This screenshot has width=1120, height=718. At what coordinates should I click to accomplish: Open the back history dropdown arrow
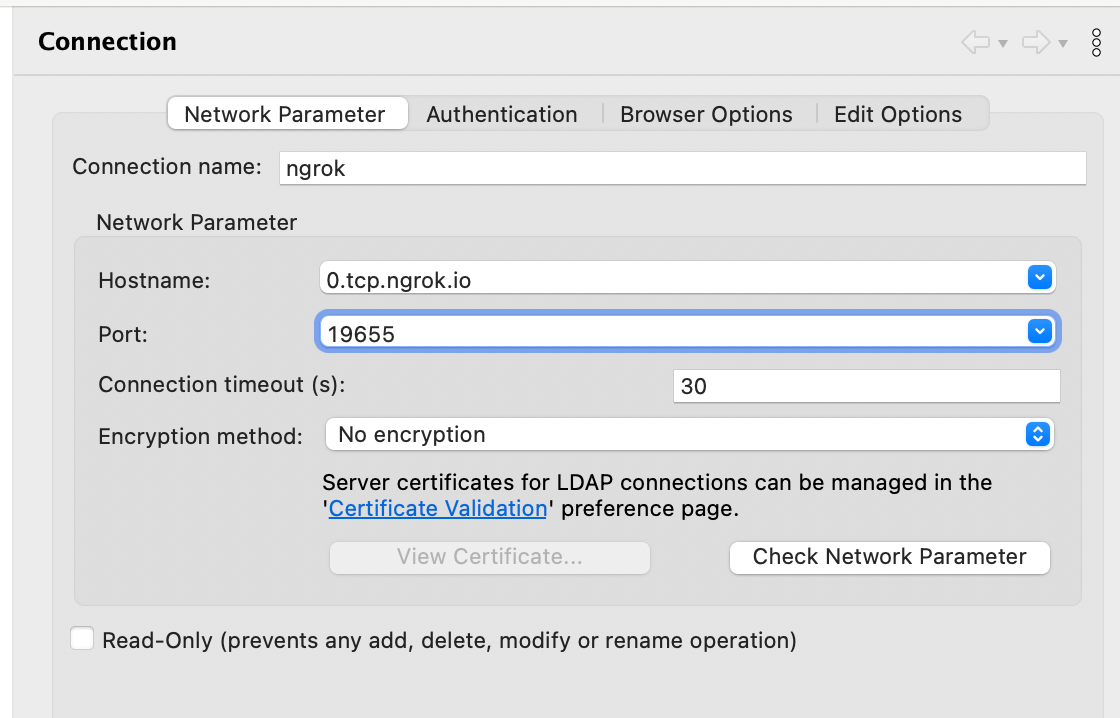pyautogui.click(x=1002, y=44)
